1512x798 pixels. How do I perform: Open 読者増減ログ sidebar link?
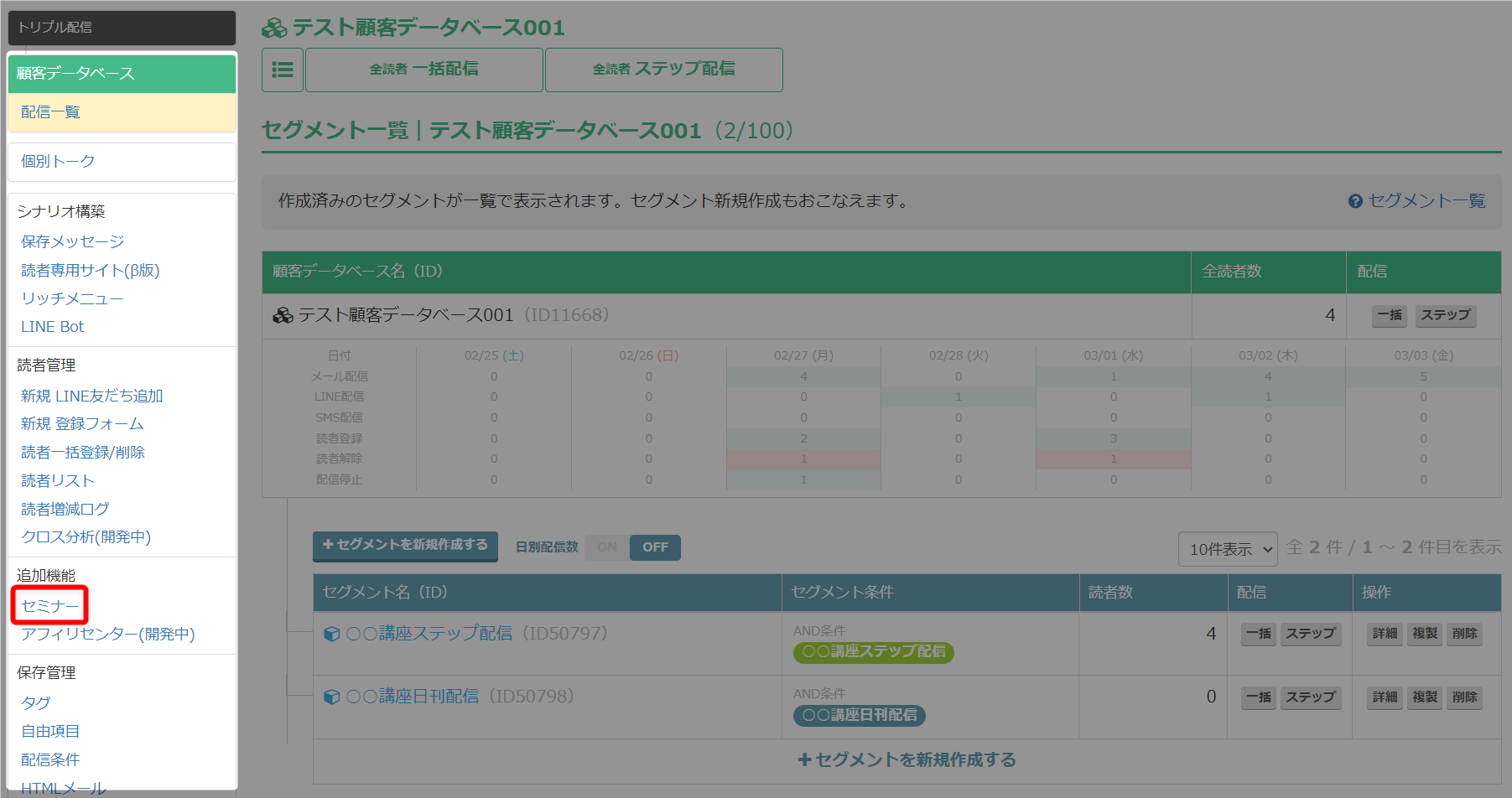pyautogui.click(x=65, y=509)
